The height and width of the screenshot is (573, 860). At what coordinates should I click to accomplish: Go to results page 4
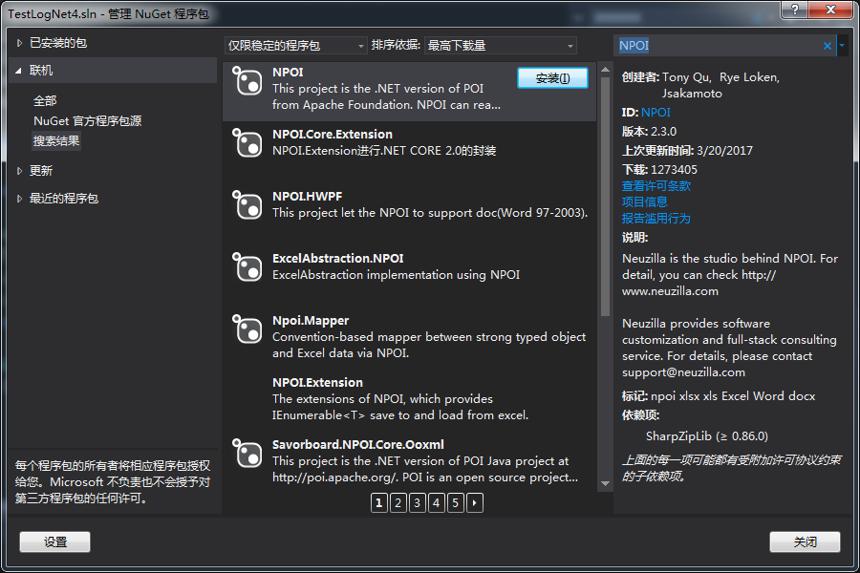pos(437,503)
